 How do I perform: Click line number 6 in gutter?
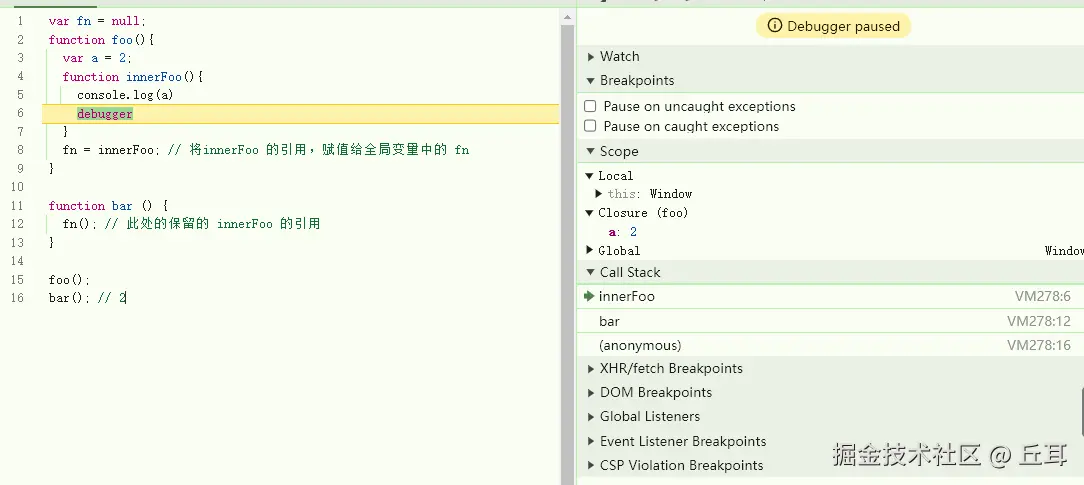20,113
